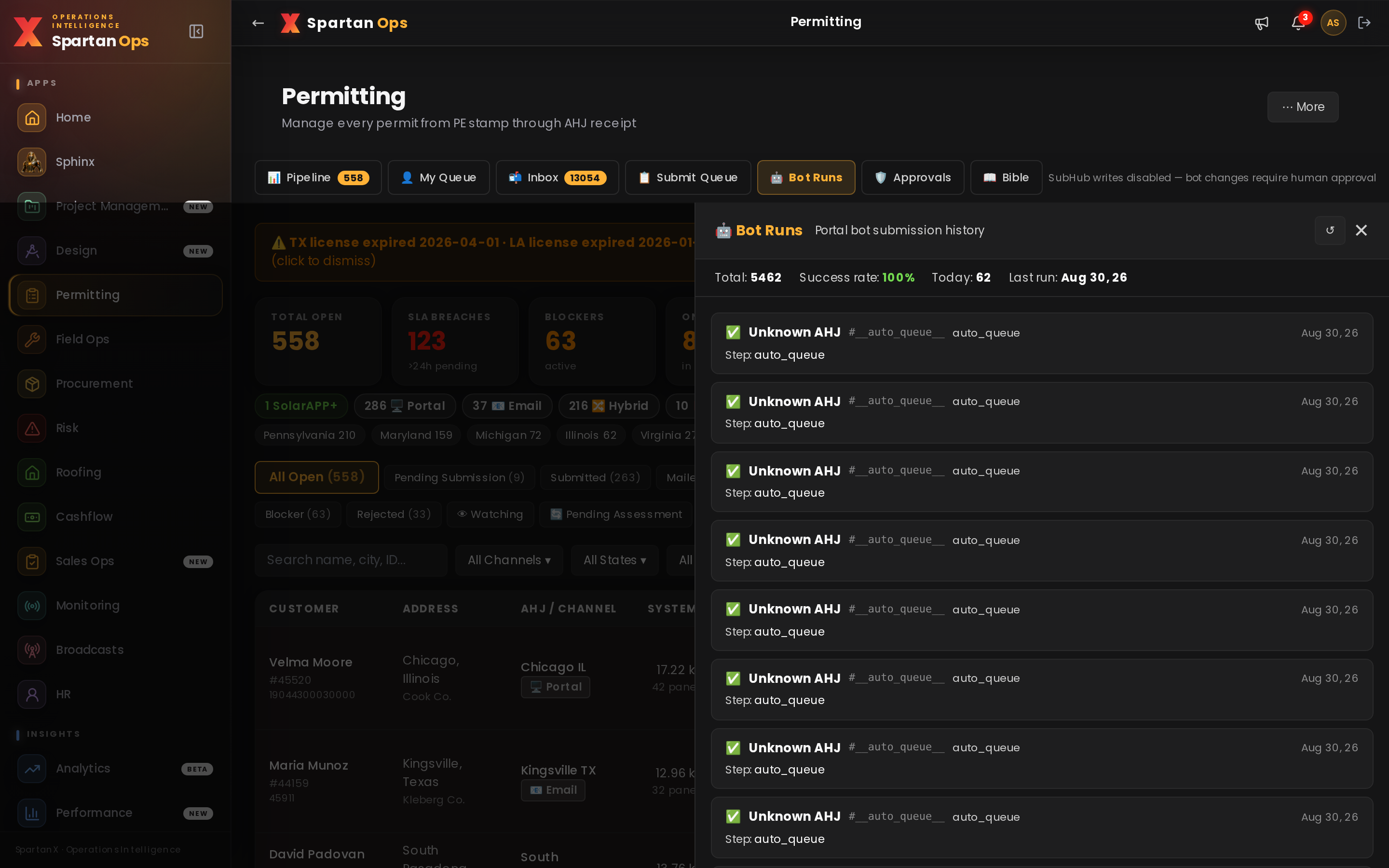
Task: Open the Bible tab
Action: [1006, 177]
